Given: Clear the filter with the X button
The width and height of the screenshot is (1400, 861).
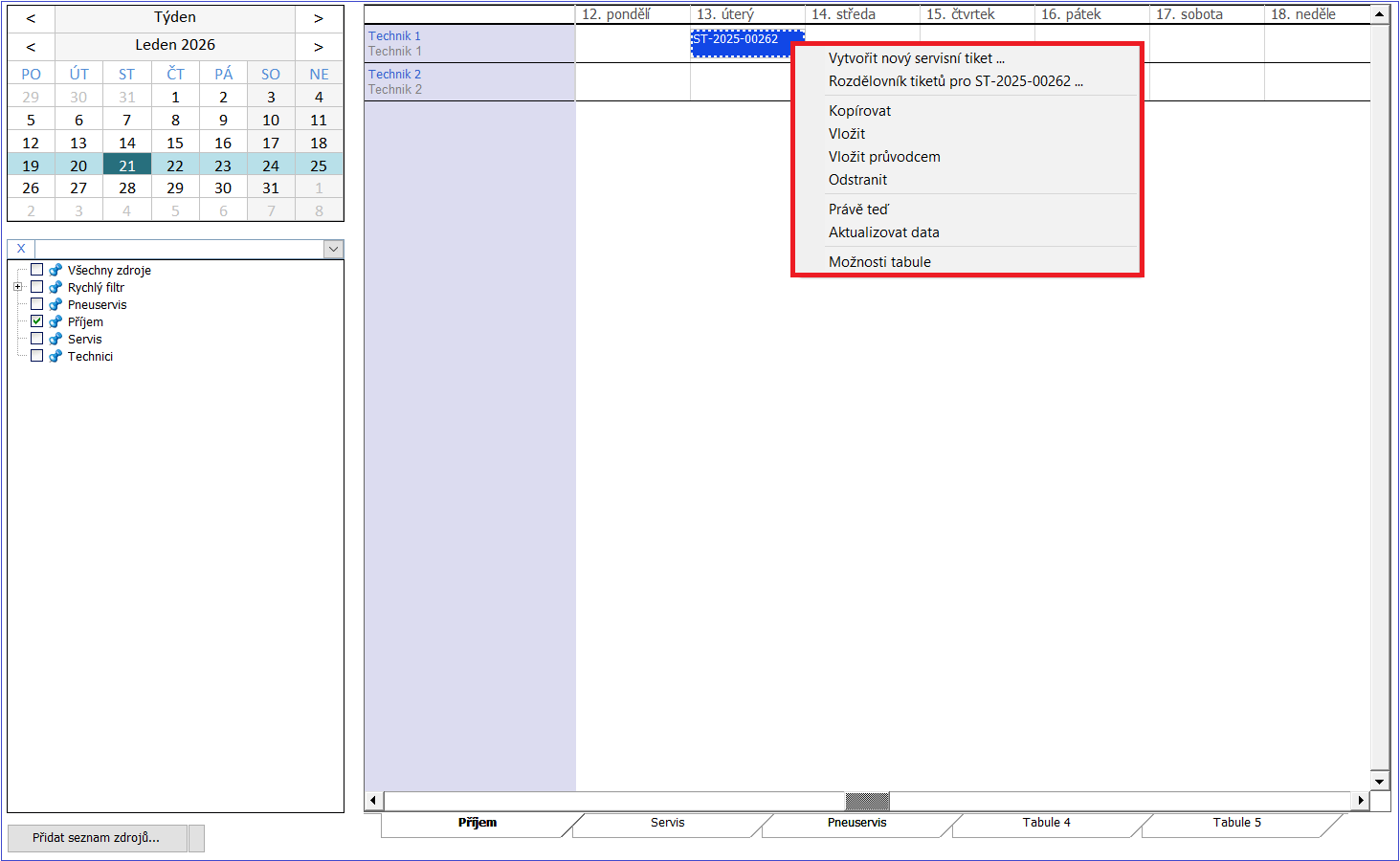Looking at the screenshot, I should point(21,249).
